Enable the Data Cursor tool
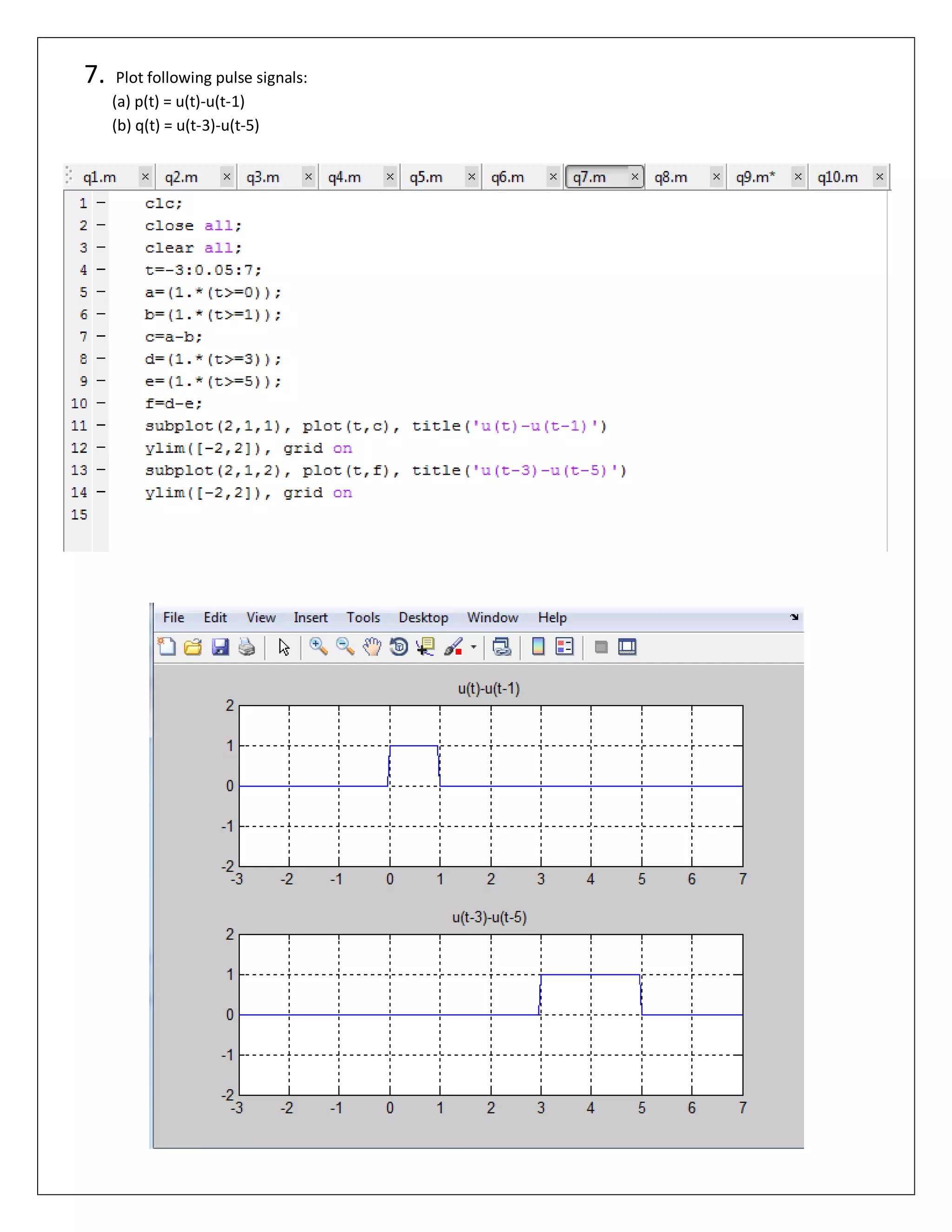 425,647
